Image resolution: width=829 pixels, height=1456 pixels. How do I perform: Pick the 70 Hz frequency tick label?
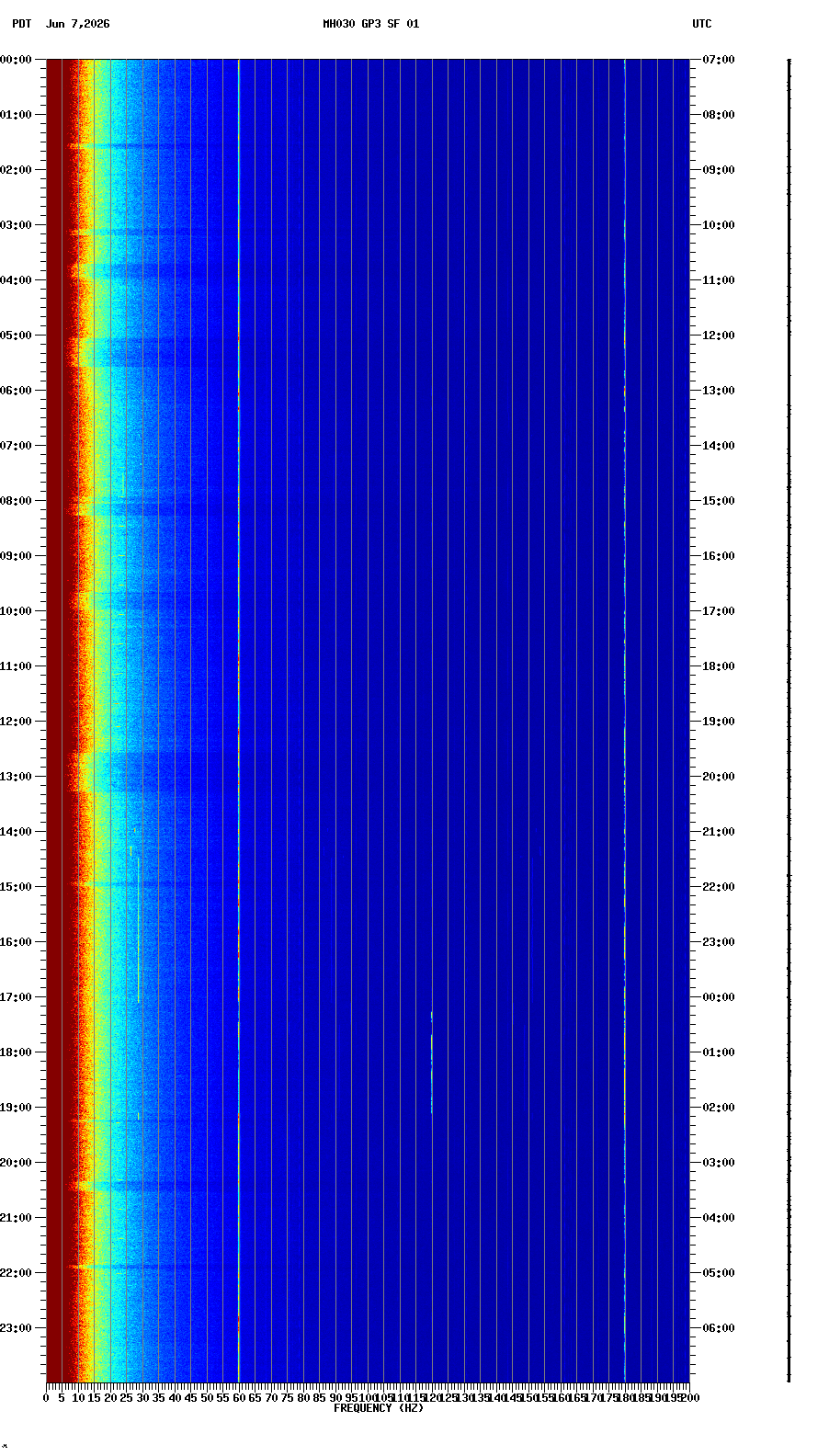click(271, 1398)
